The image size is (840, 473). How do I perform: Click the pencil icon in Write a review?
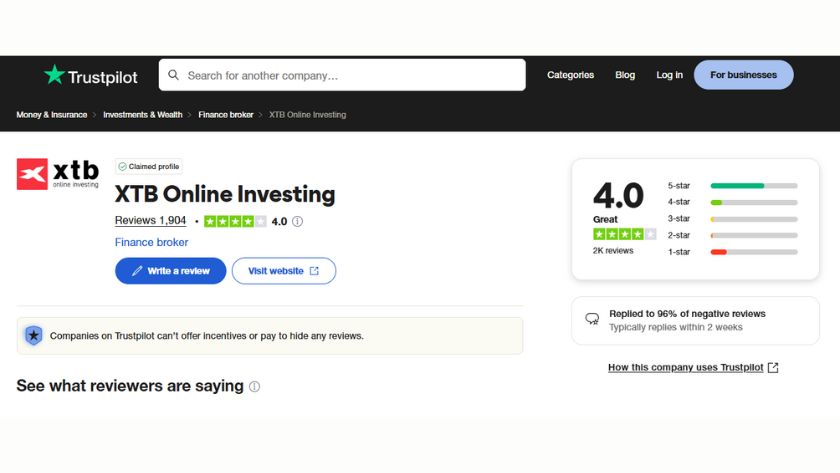point(137,271)
